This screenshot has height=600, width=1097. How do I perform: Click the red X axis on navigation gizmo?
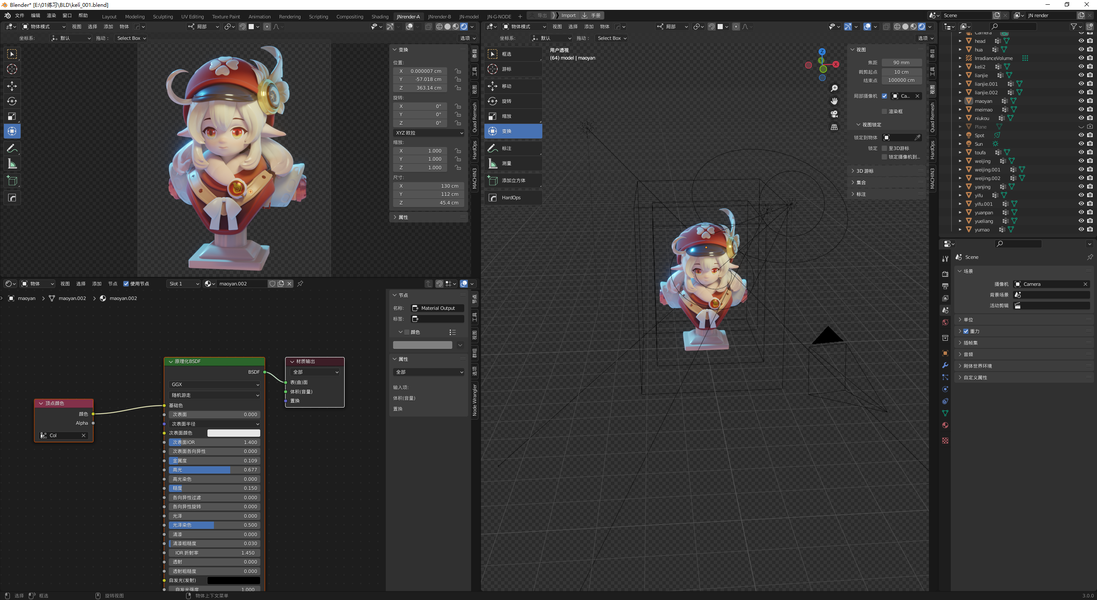835,64
